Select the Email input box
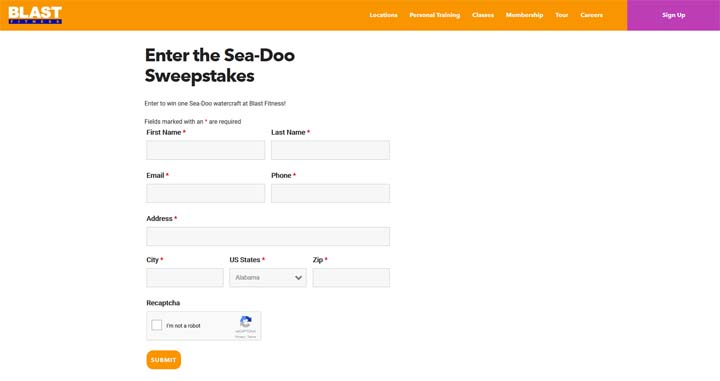 206,193
